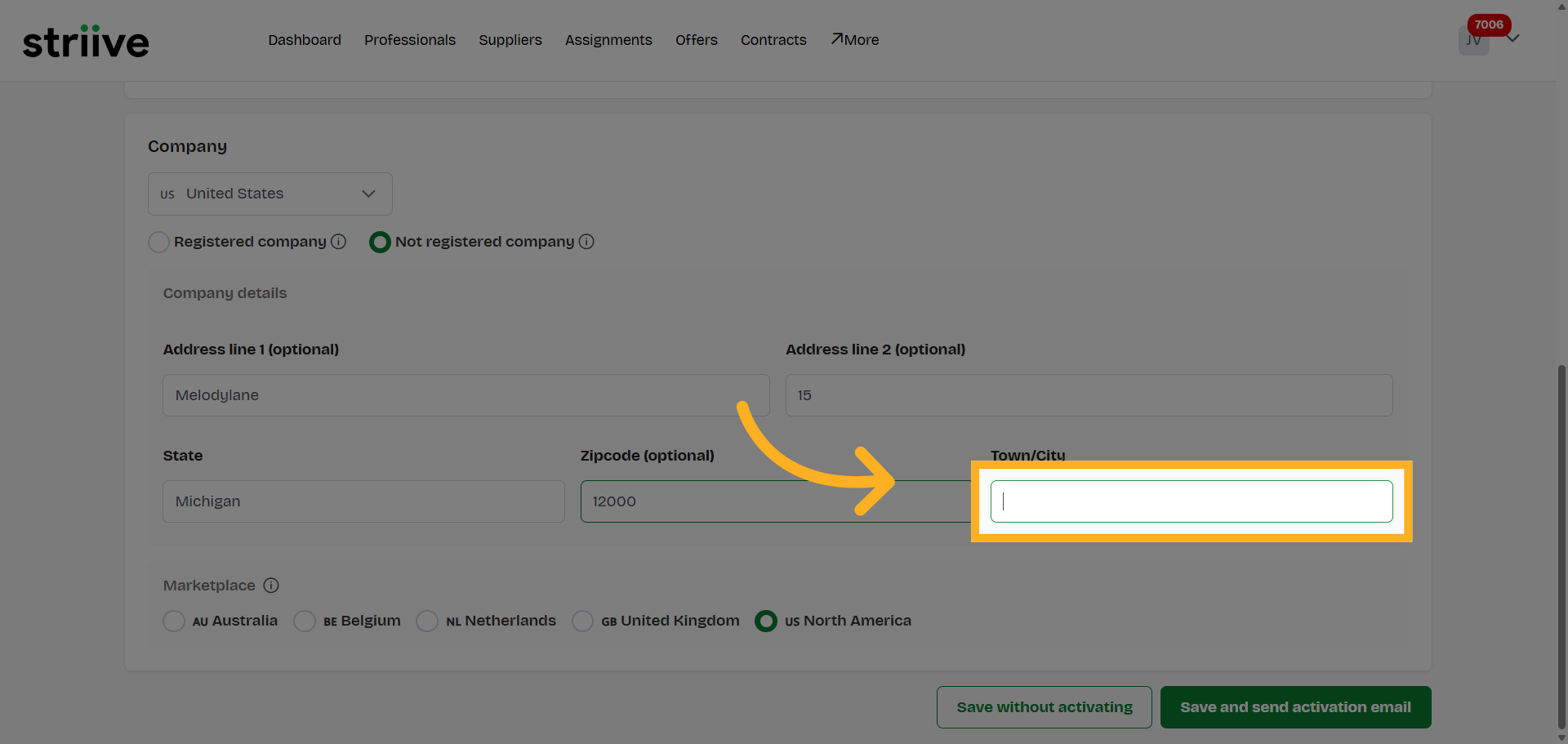Choose the Belgium marketplace option
Viewport: 1568px width, 744px height.
pos(305,621)
